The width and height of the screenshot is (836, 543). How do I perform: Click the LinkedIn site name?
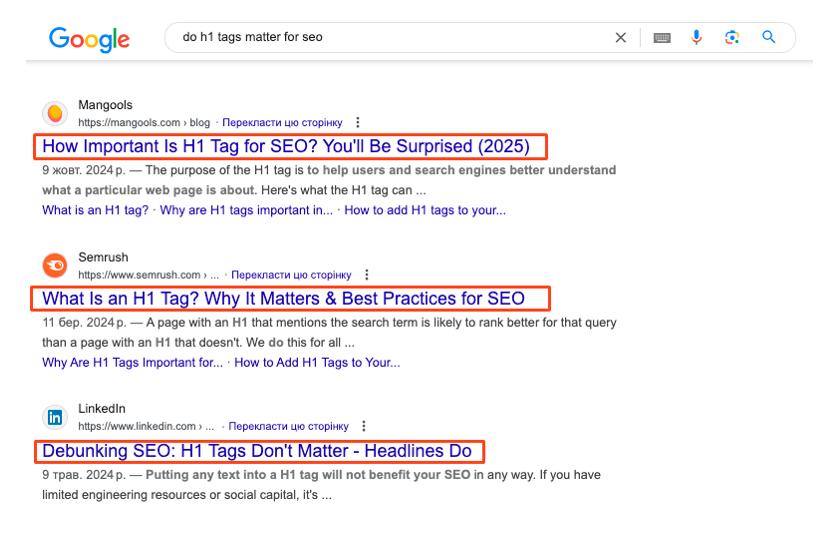coord(102,409)
